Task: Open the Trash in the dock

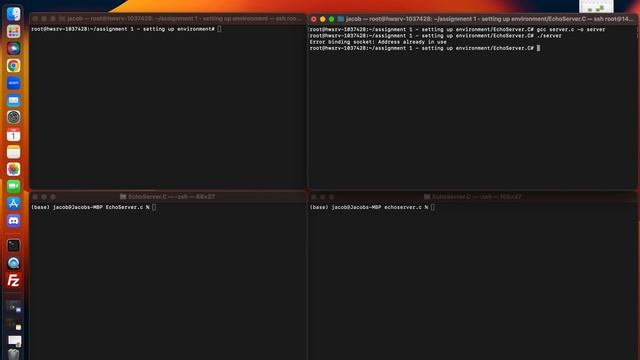Action: [x=13, y=354]
